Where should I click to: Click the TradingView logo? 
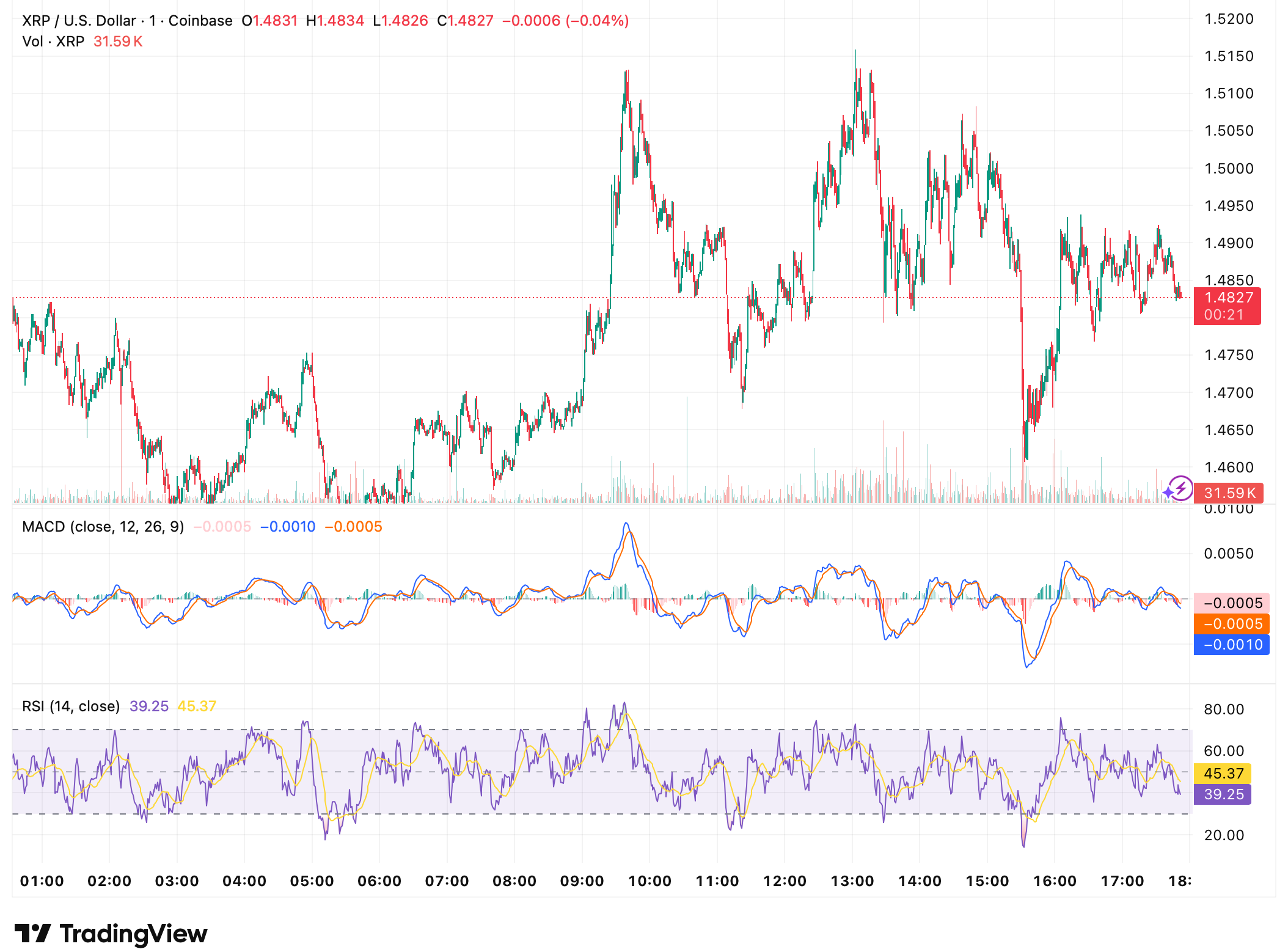pos(111,933)
